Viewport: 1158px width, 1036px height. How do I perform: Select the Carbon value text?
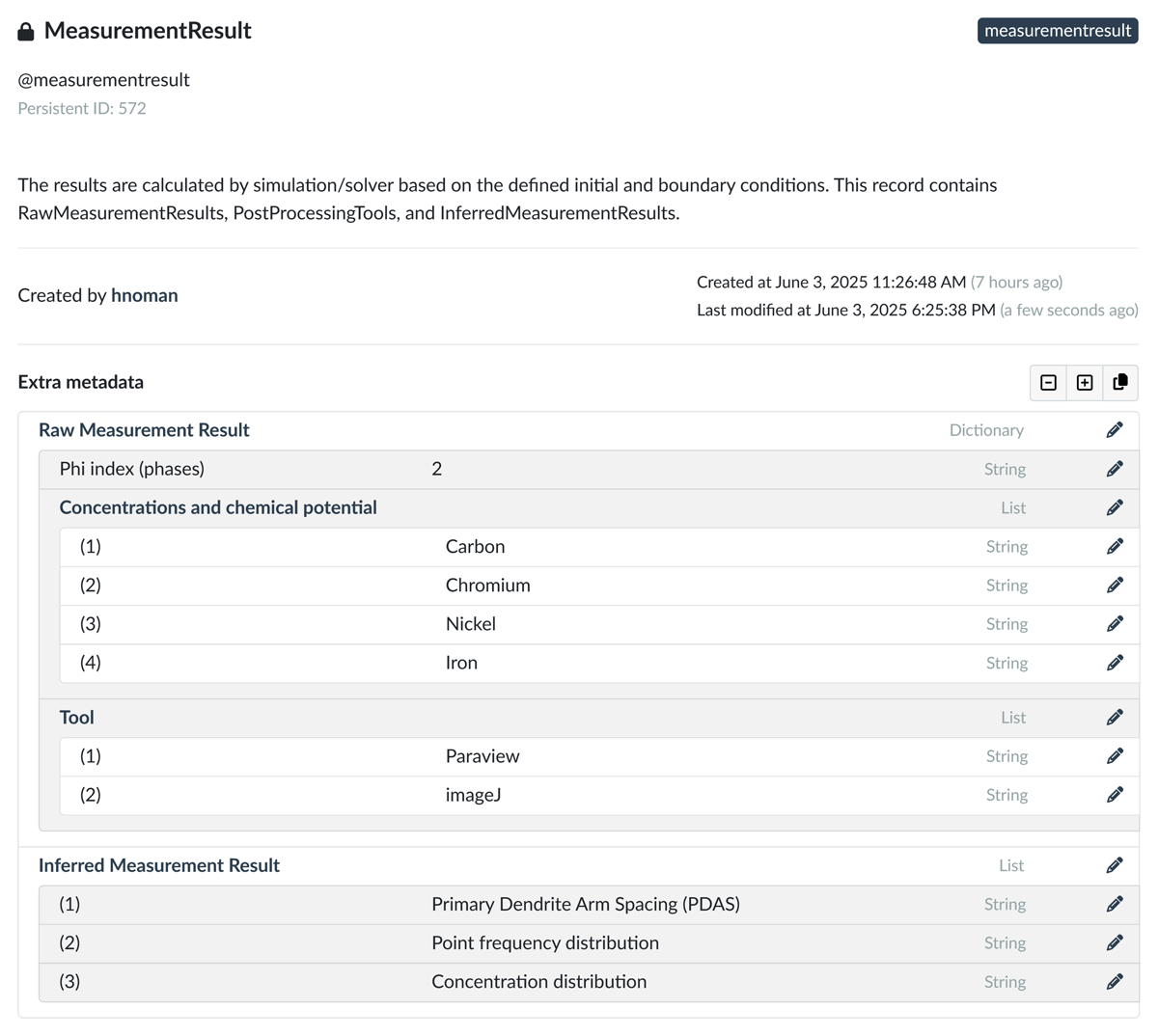coord(475,547)
